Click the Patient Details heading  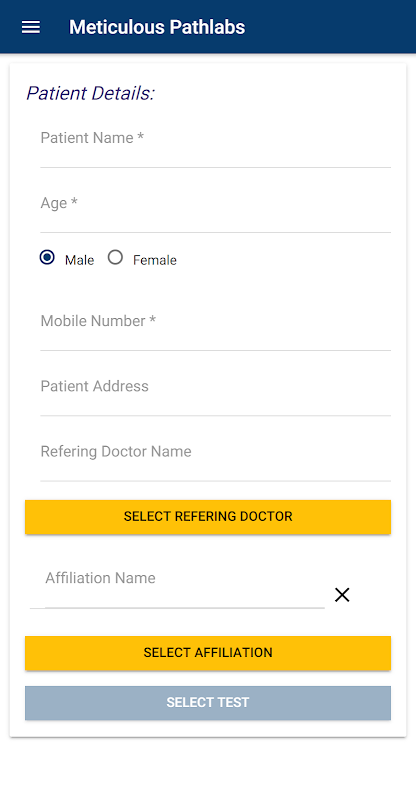[x=90, y=93]
